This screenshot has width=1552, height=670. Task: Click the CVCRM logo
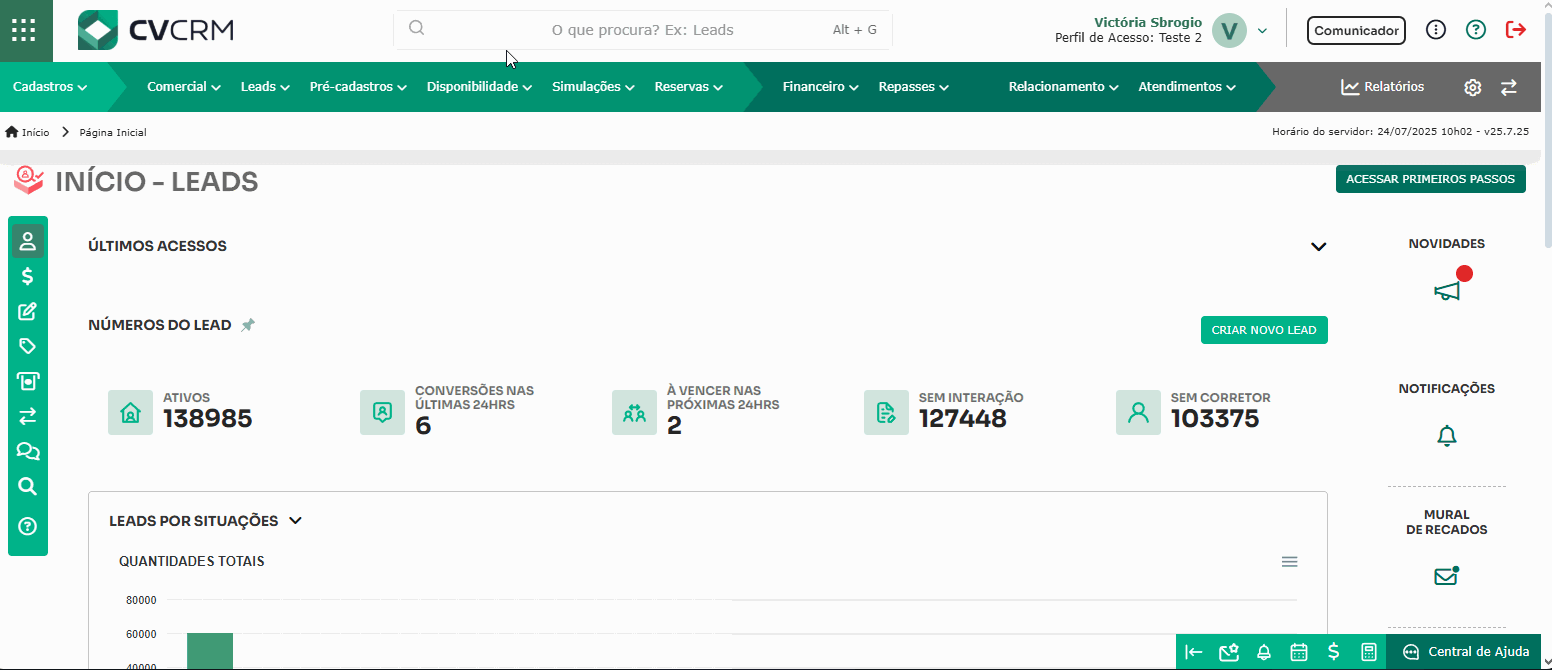(x=156, y=30)
